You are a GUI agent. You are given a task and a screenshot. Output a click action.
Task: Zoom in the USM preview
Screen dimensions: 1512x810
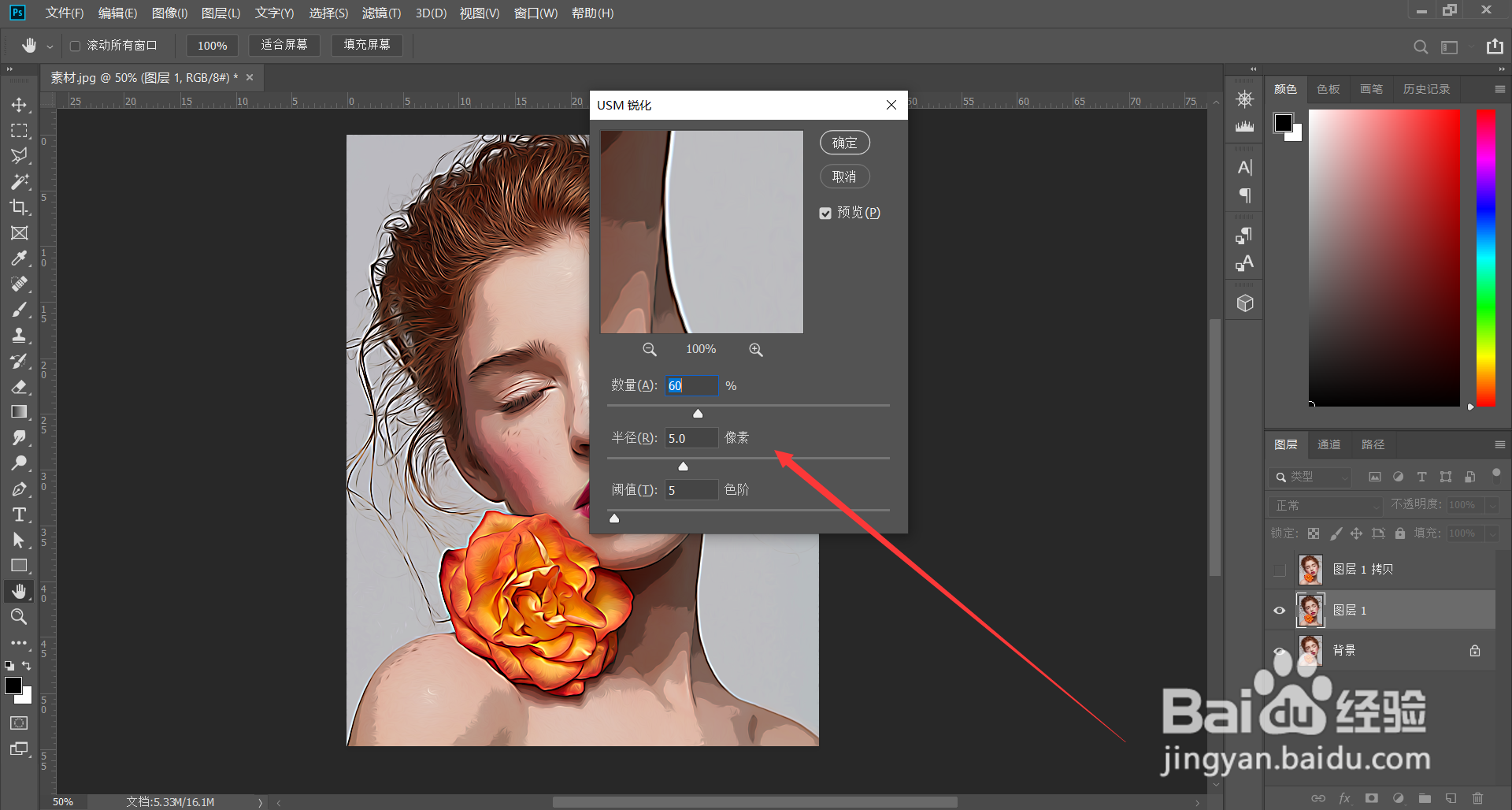756,350
